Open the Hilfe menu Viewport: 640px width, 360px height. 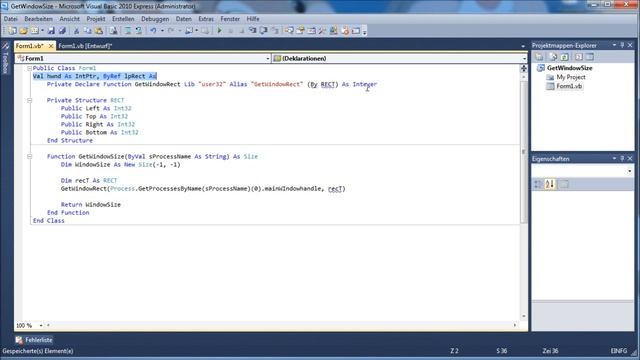[253, 19]
